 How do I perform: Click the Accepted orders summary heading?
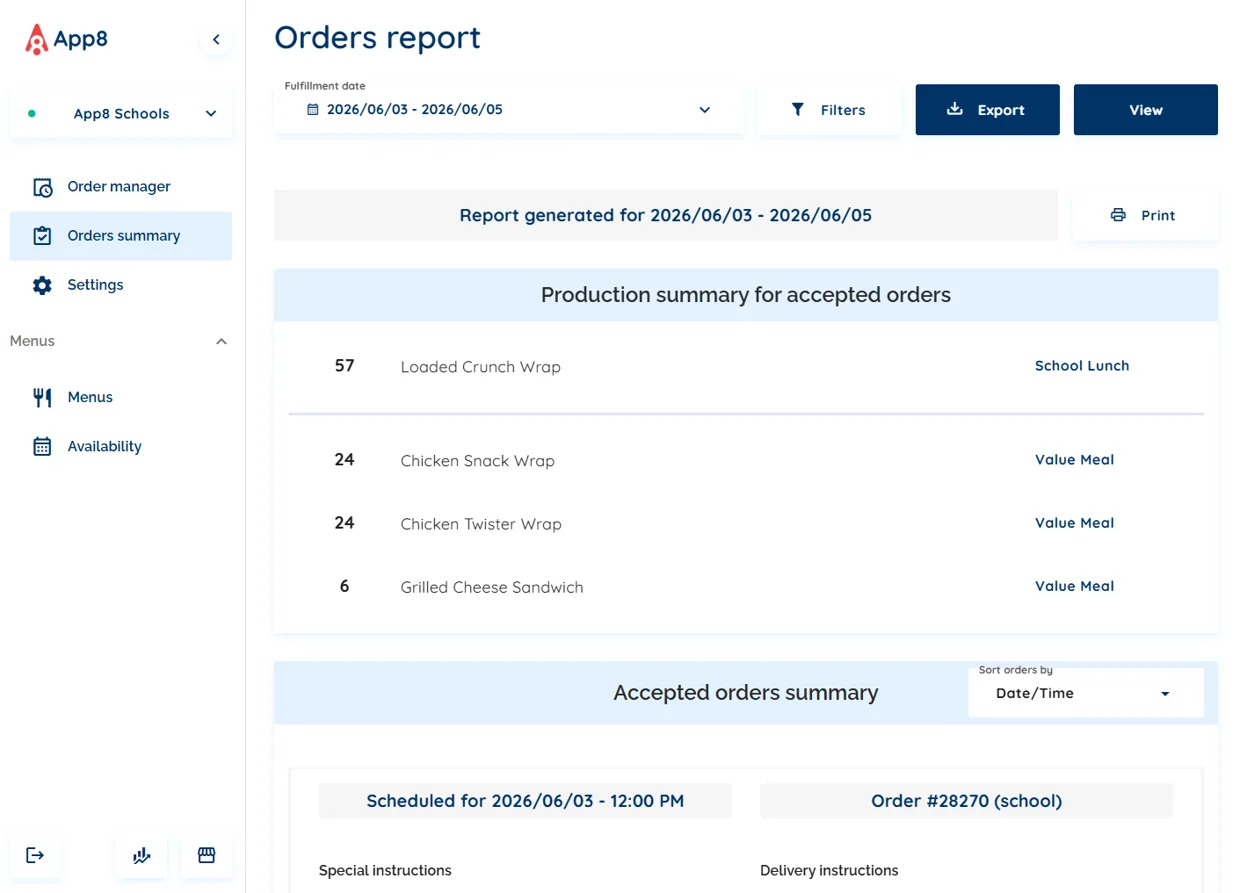[746, 693]
